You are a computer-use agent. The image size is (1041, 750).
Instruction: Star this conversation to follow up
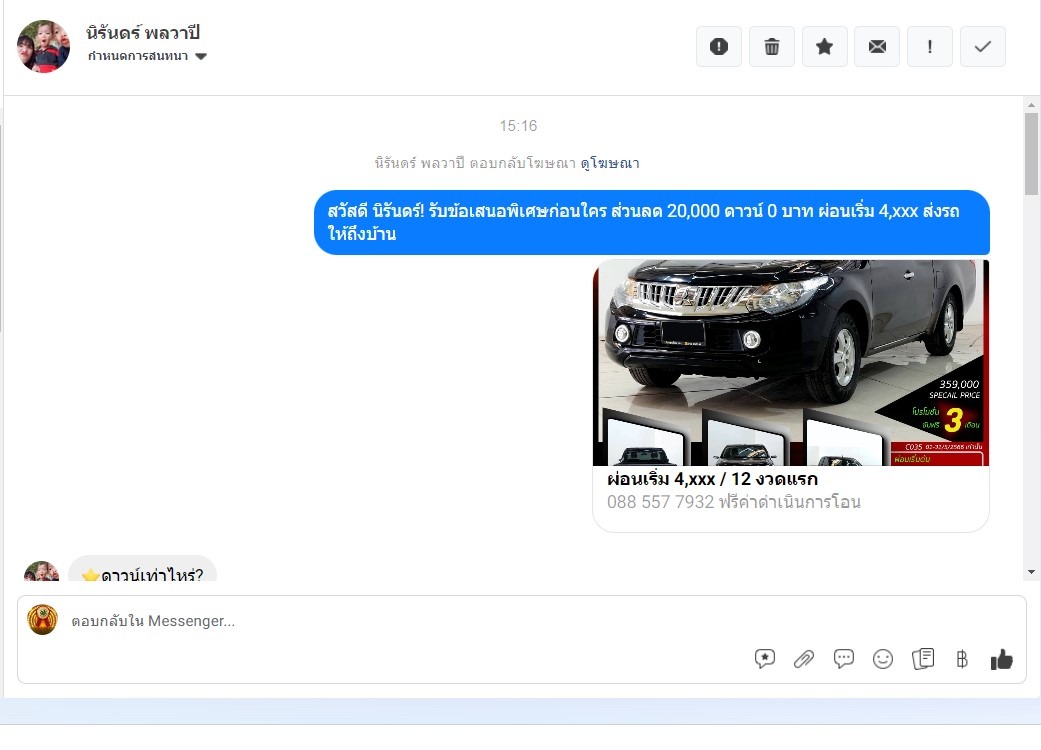[x=824, y=47]
